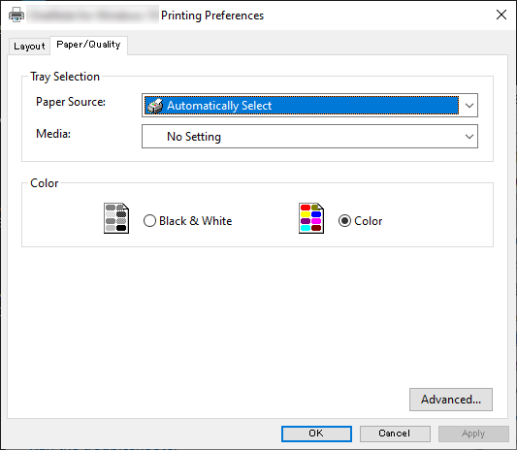The height and width of the screenshot is (450, 517).
Task: Click the Printing Preferences title bar text
Action: (212, 16)
